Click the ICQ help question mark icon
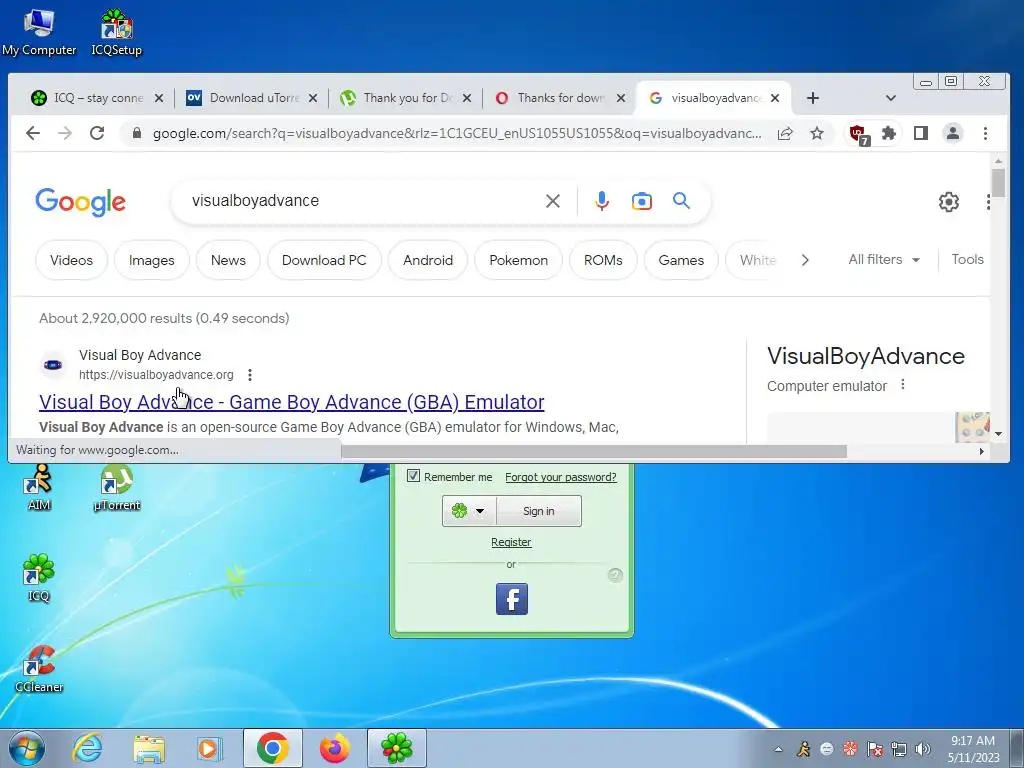Screen dimensions: 1024x768 click(615, 575)
